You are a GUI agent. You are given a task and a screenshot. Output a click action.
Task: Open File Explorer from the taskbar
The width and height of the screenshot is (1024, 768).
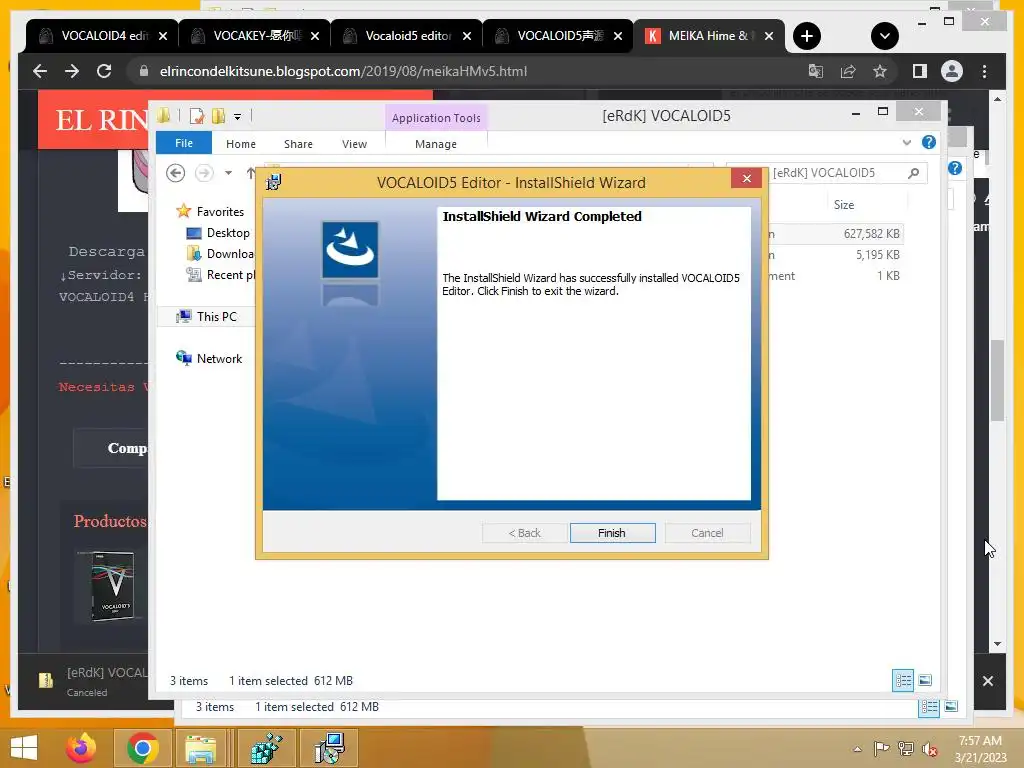(200, 748)
